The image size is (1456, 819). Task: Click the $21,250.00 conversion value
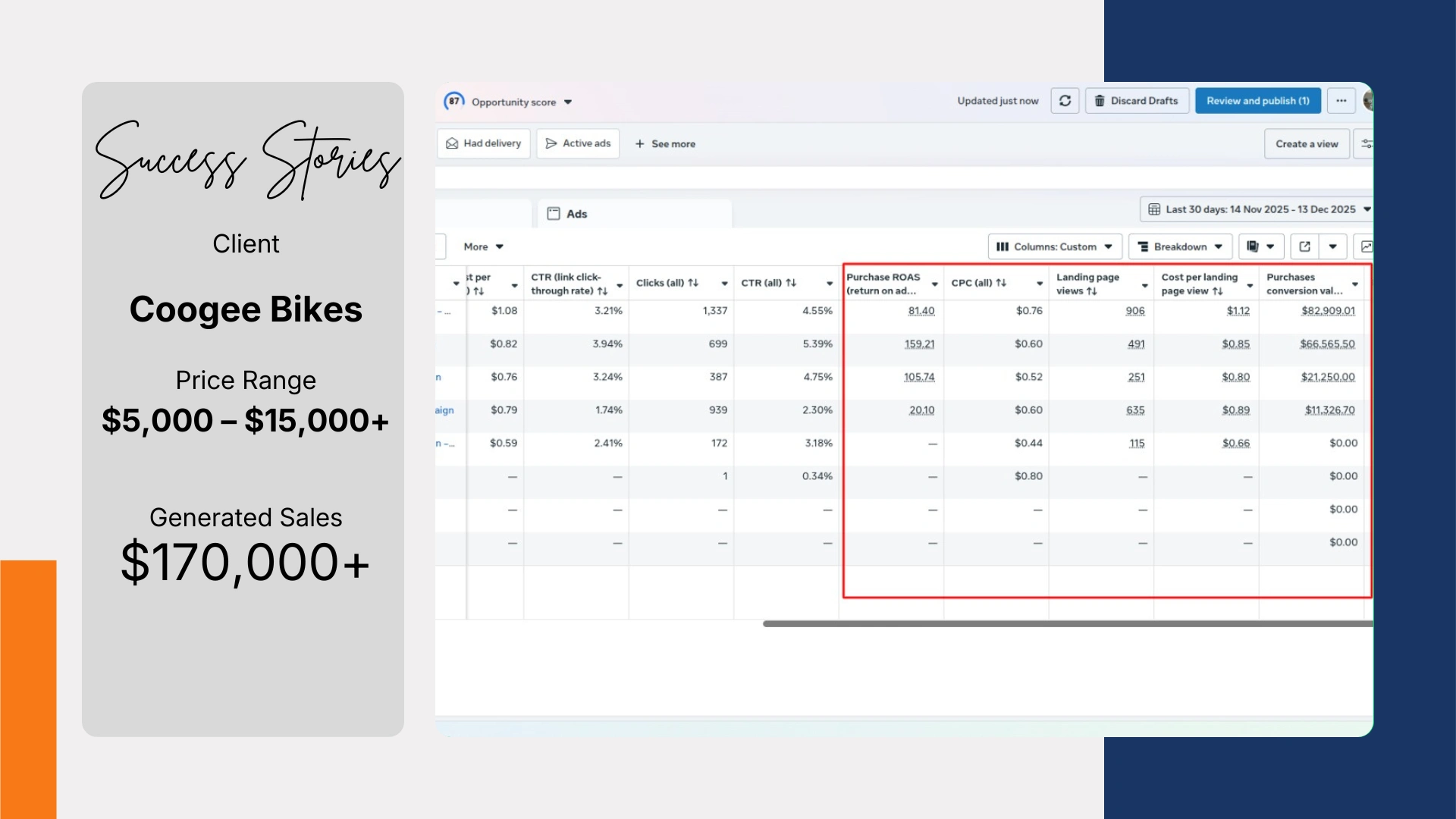pos(1328,378)
